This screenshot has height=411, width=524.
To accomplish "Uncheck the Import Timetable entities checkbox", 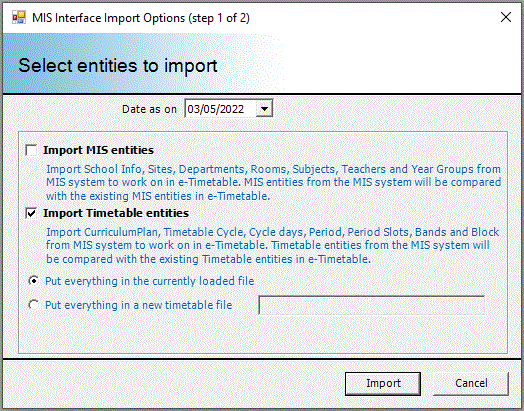I will (31, 213).
